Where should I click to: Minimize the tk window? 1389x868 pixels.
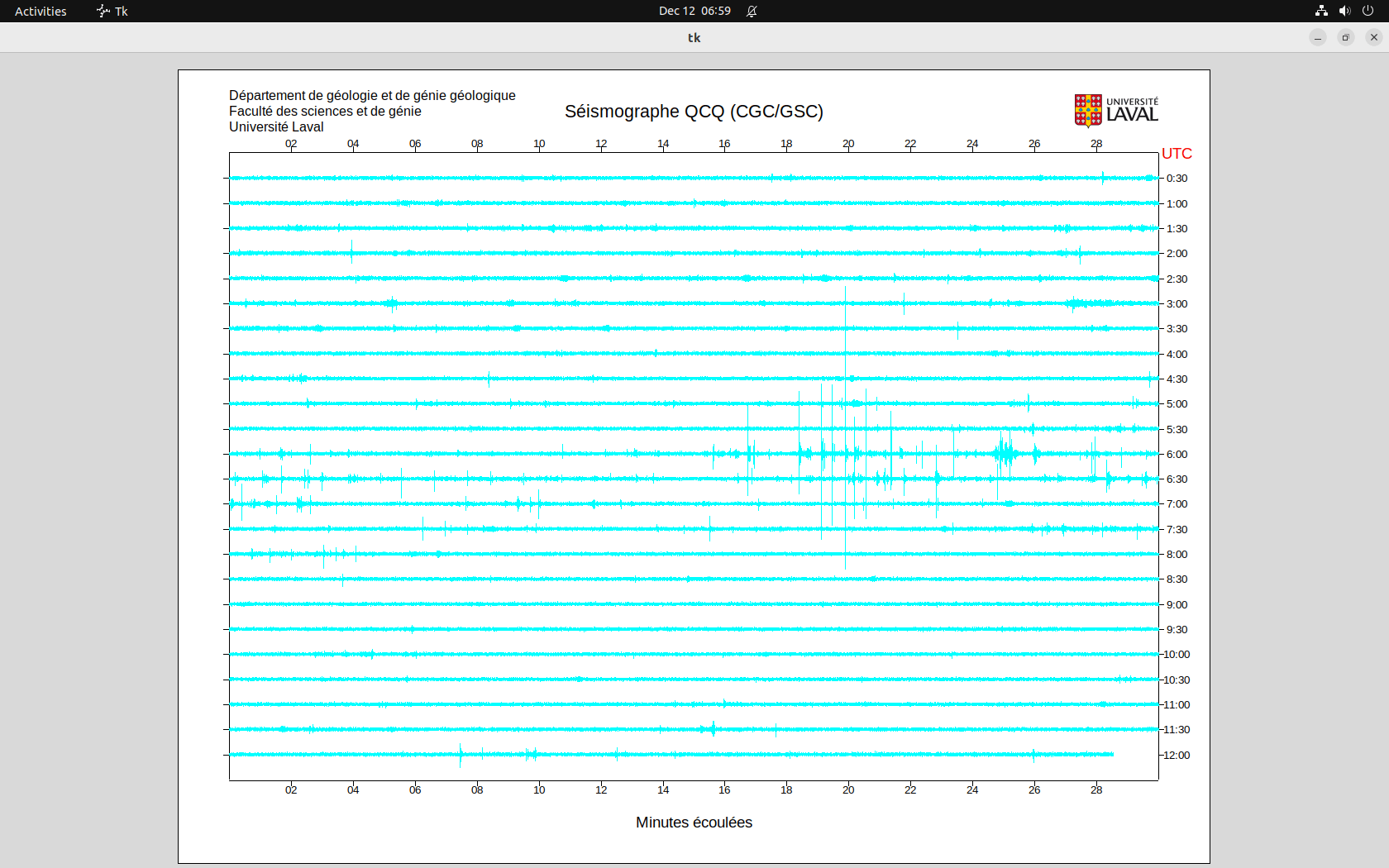pyautogui.click(x=1318, y=37)
